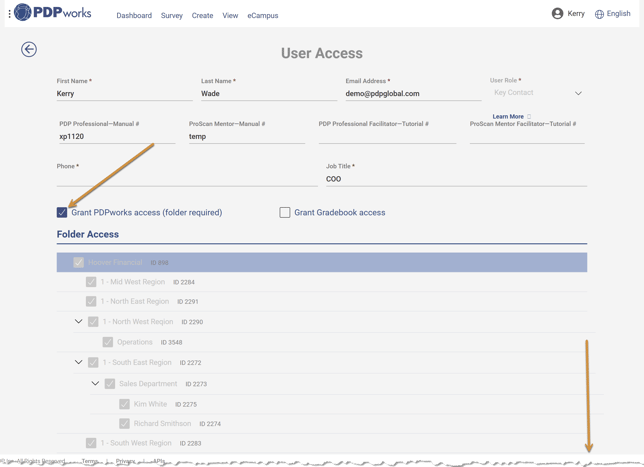The image size is (644, 467).
Task: Toggle South East Region checkbox
Action: coord(93,362)
